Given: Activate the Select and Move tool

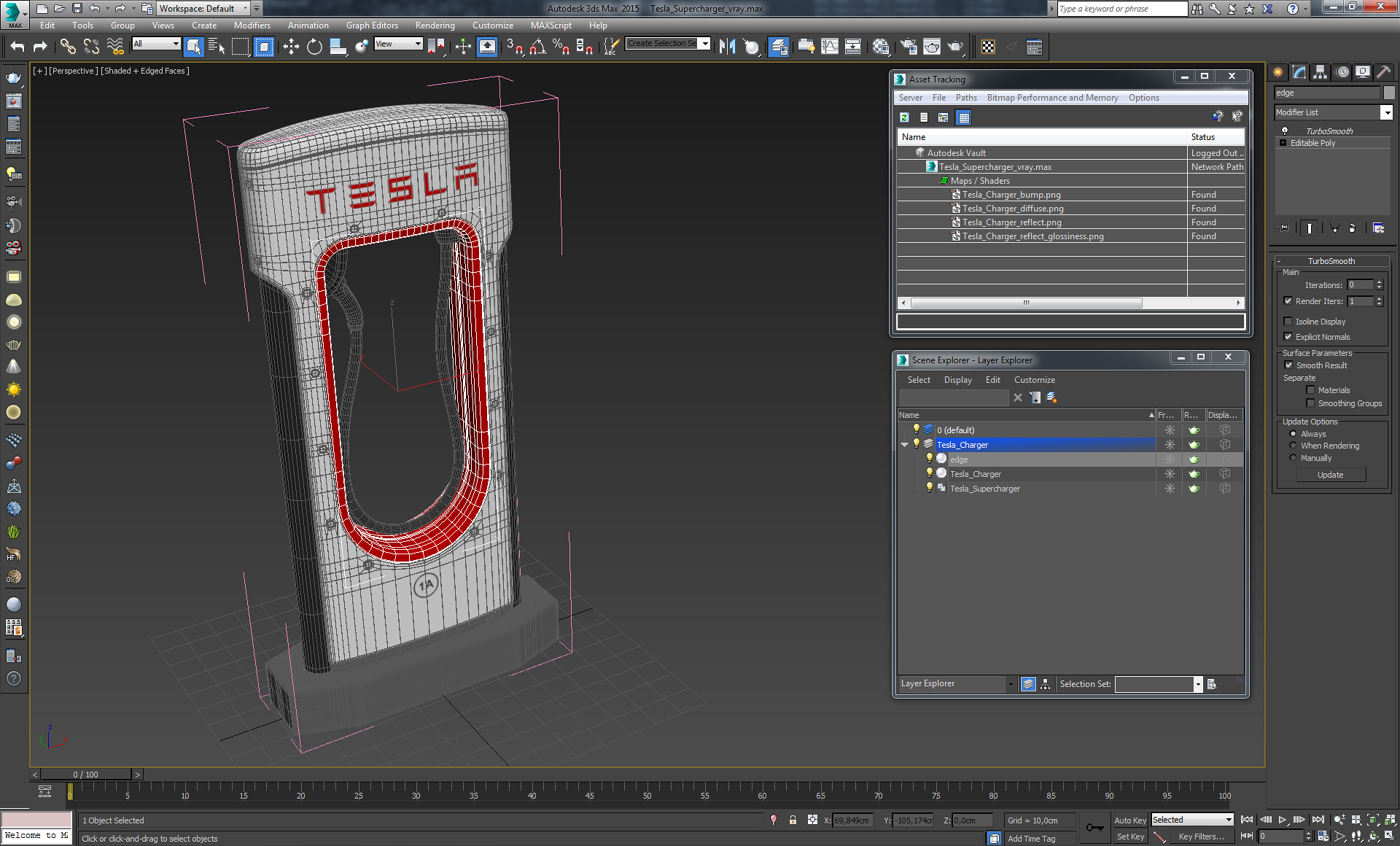Looking at the screenshot, I should [291, 47].
